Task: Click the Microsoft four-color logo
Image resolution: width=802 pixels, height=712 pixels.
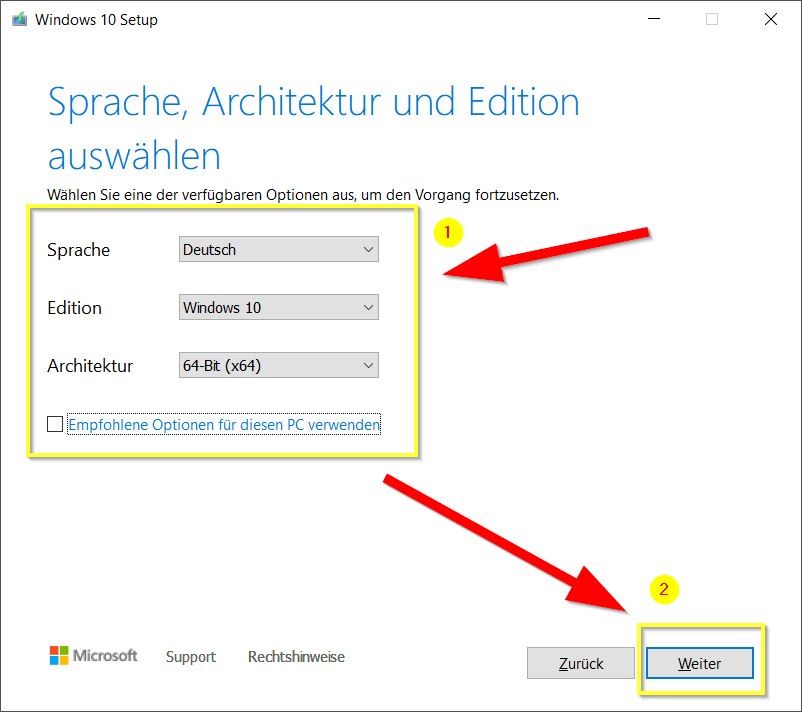Action: [60, 656]
